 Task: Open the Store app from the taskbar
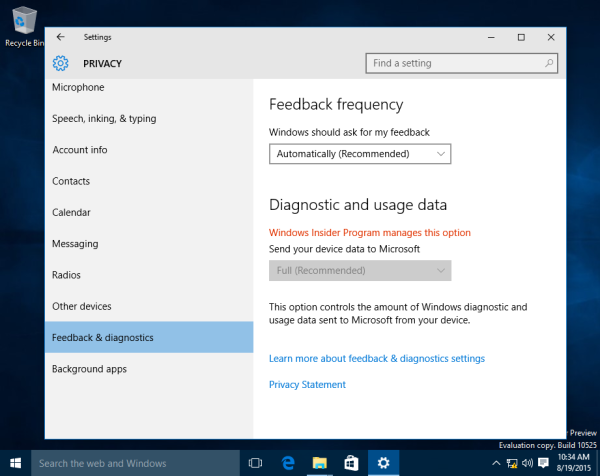(x=351, y=463)
